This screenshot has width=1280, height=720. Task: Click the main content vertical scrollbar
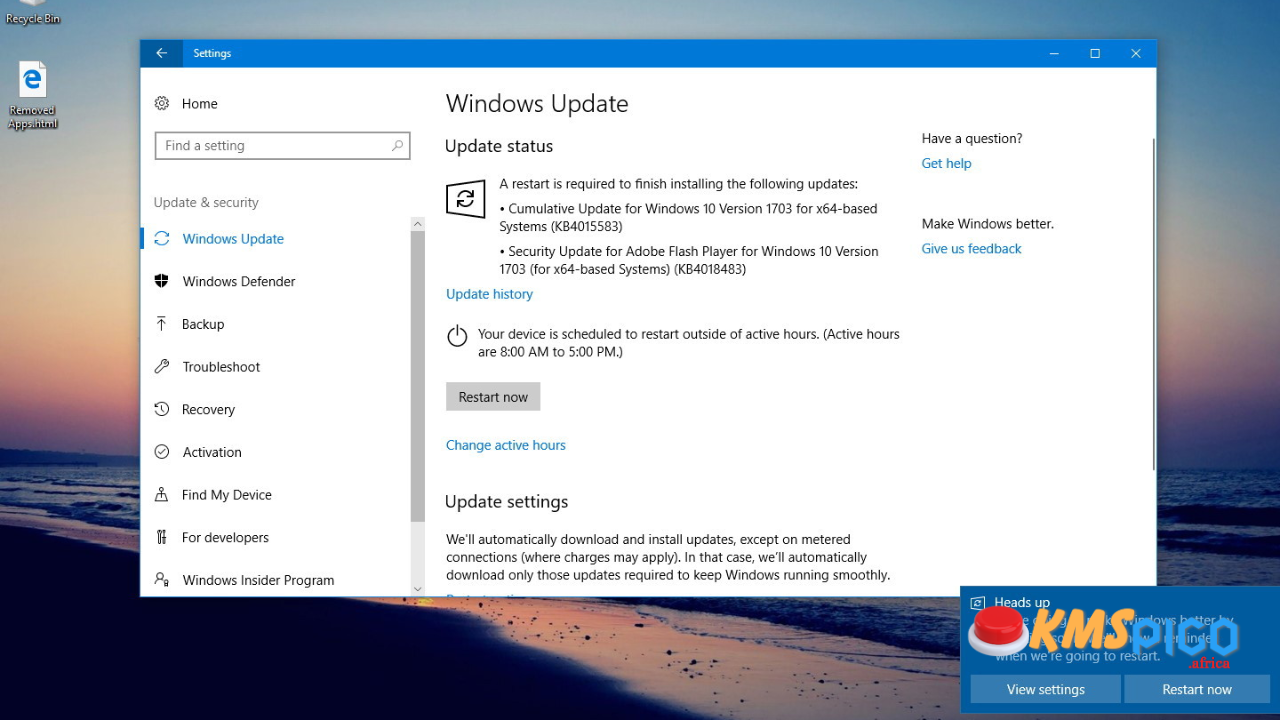(x=1153, y=305)
